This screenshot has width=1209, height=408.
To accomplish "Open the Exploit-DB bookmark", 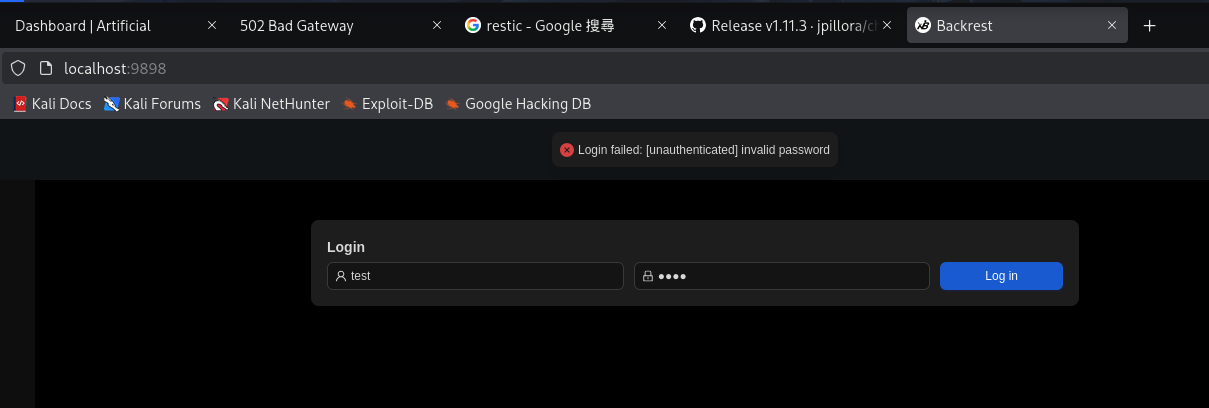I will [387, 103].
